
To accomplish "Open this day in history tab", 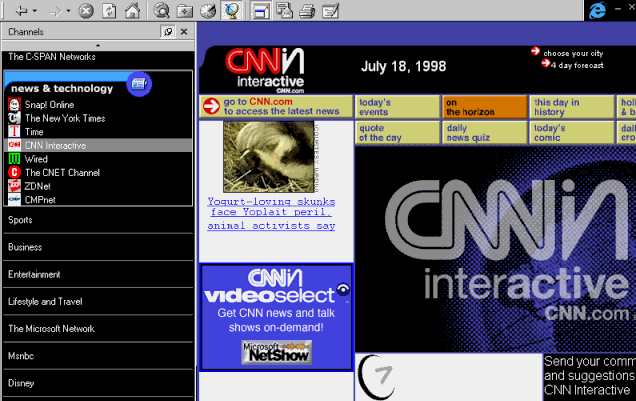I will (572, 107).
